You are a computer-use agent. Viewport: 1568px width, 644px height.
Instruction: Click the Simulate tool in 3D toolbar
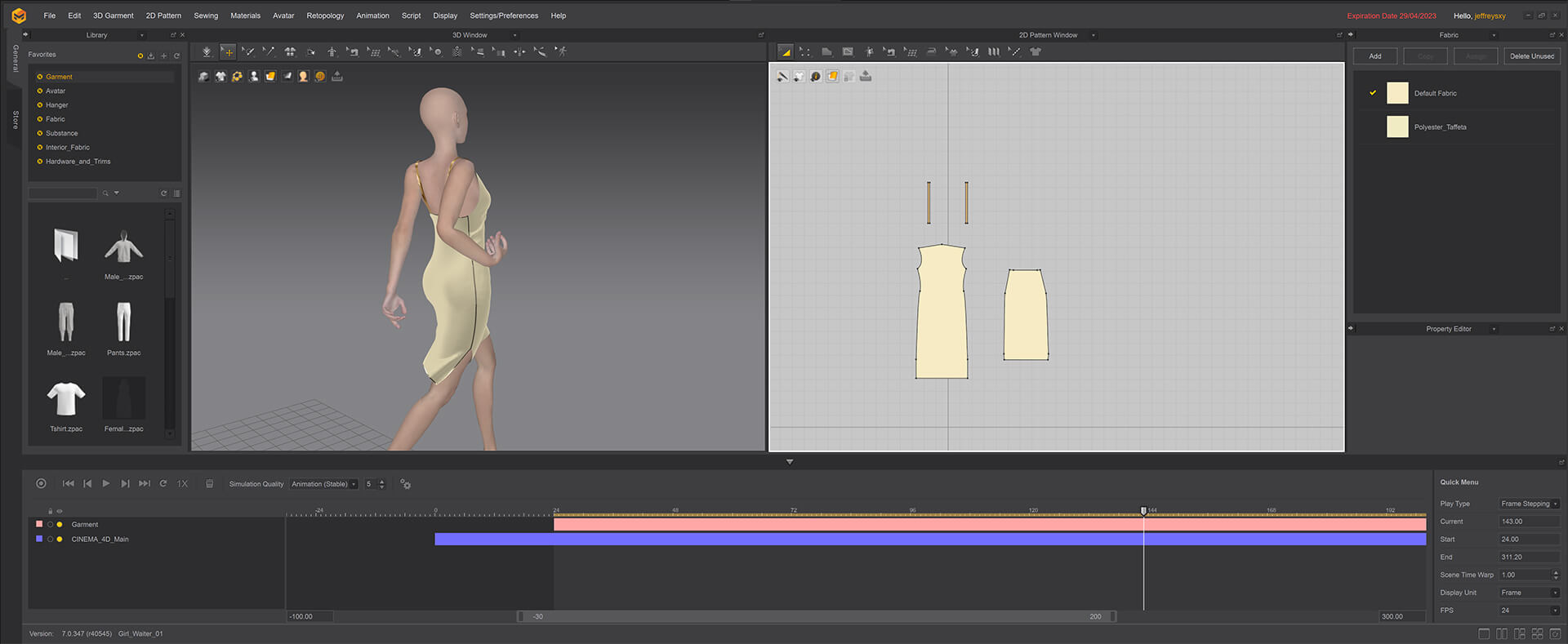207,51
